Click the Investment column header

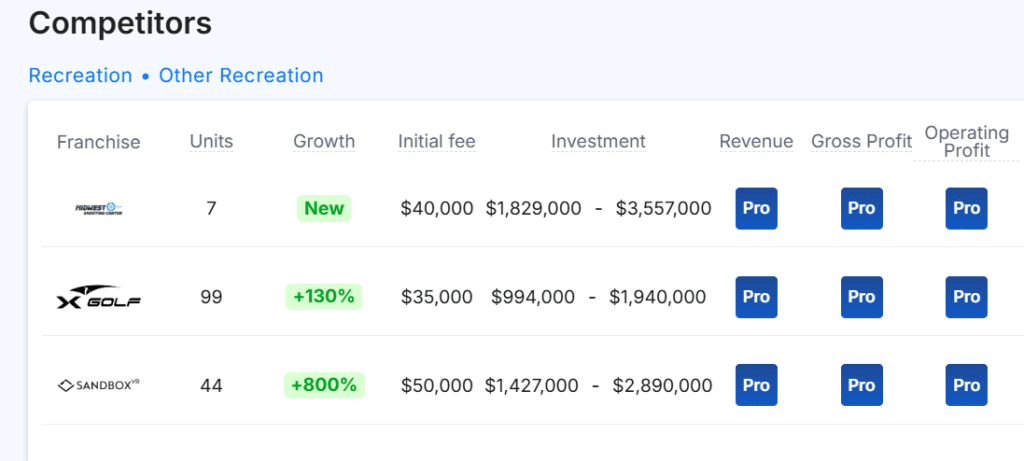(598, 141)
